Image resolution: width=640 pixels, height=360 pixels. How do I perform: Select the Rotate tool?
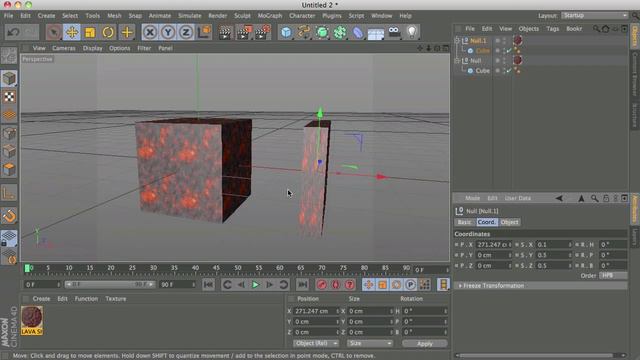tap(108, 32)
